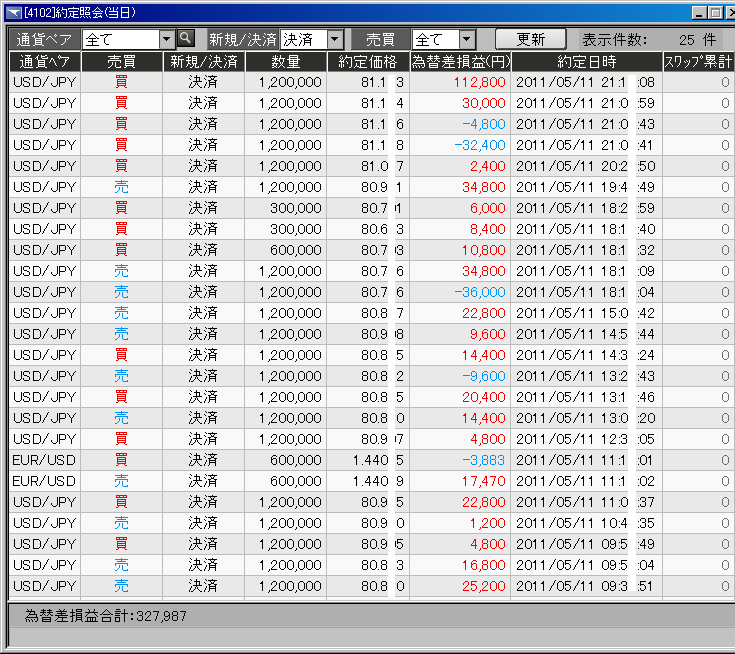
Task: Open the window system menu icon in title bar
Action: [x=12, y=13]
